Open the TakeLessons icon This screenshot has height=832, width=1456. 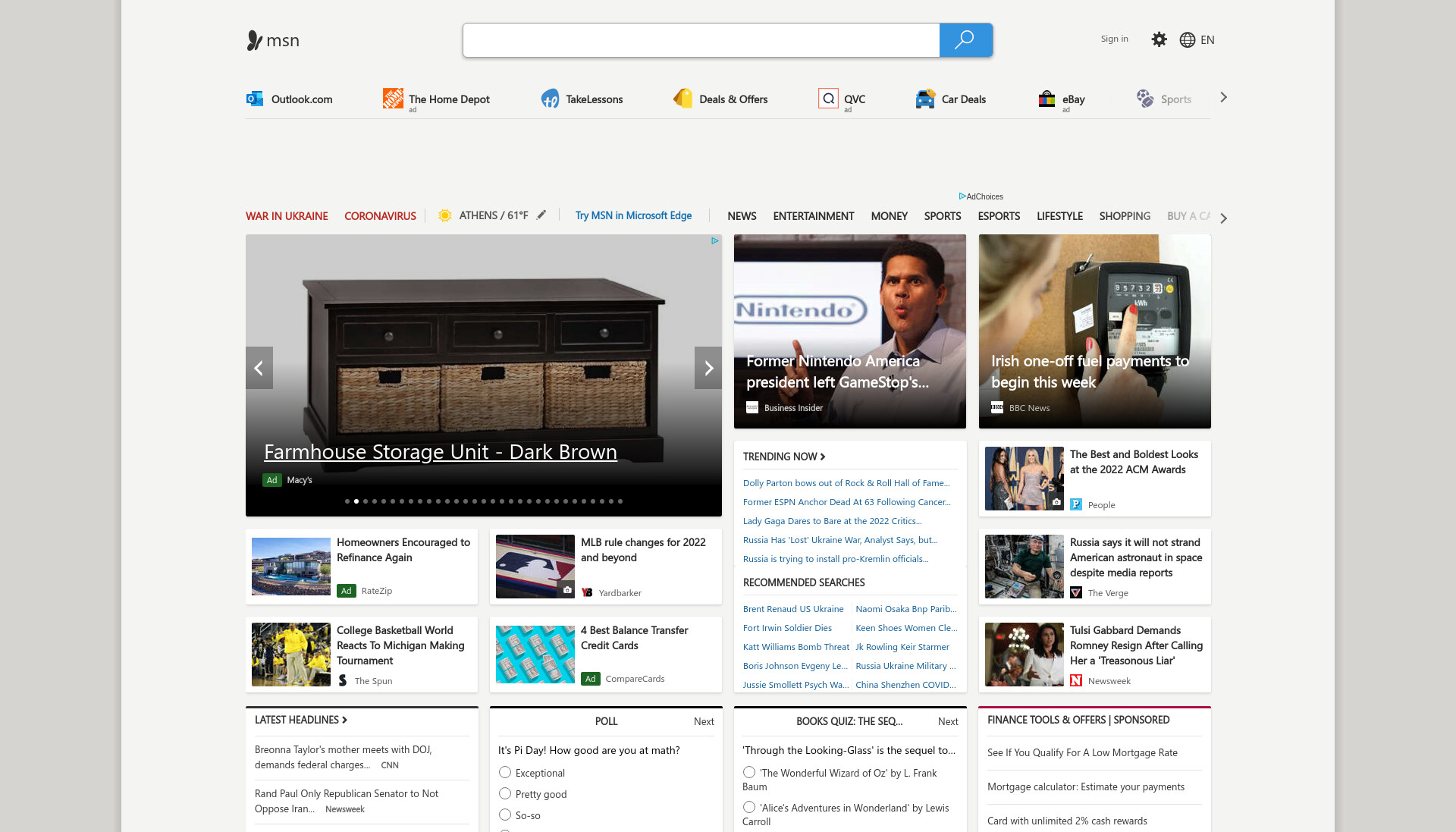[550, 99]
